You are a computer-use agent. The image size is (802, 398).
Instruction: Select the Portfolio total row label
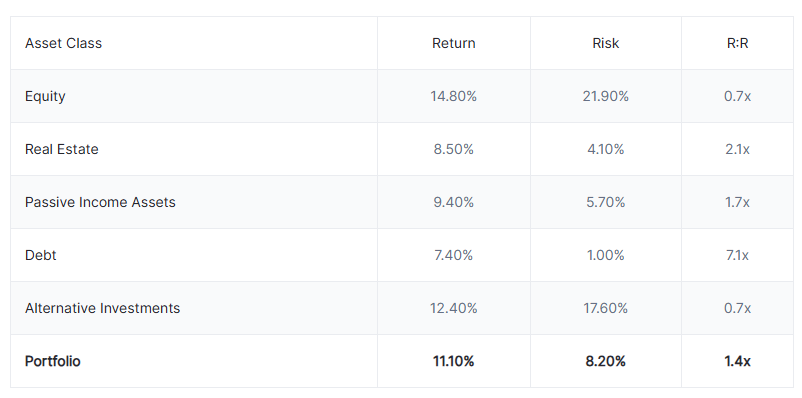[x=53, y=361]
